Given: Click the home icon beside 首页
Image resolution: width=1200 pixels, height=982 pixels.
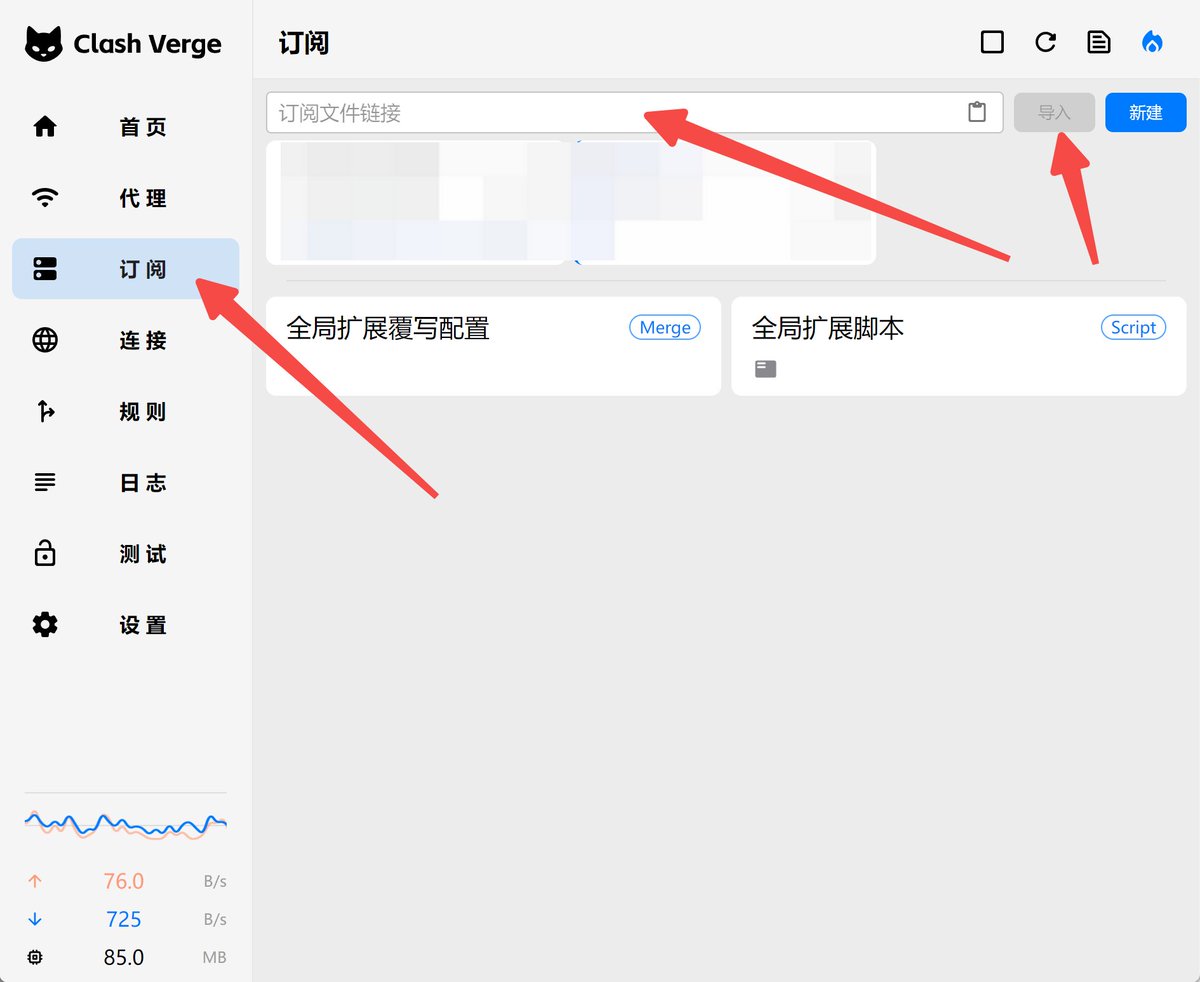Looking at the screenshot, I should [x=45, y=127].
